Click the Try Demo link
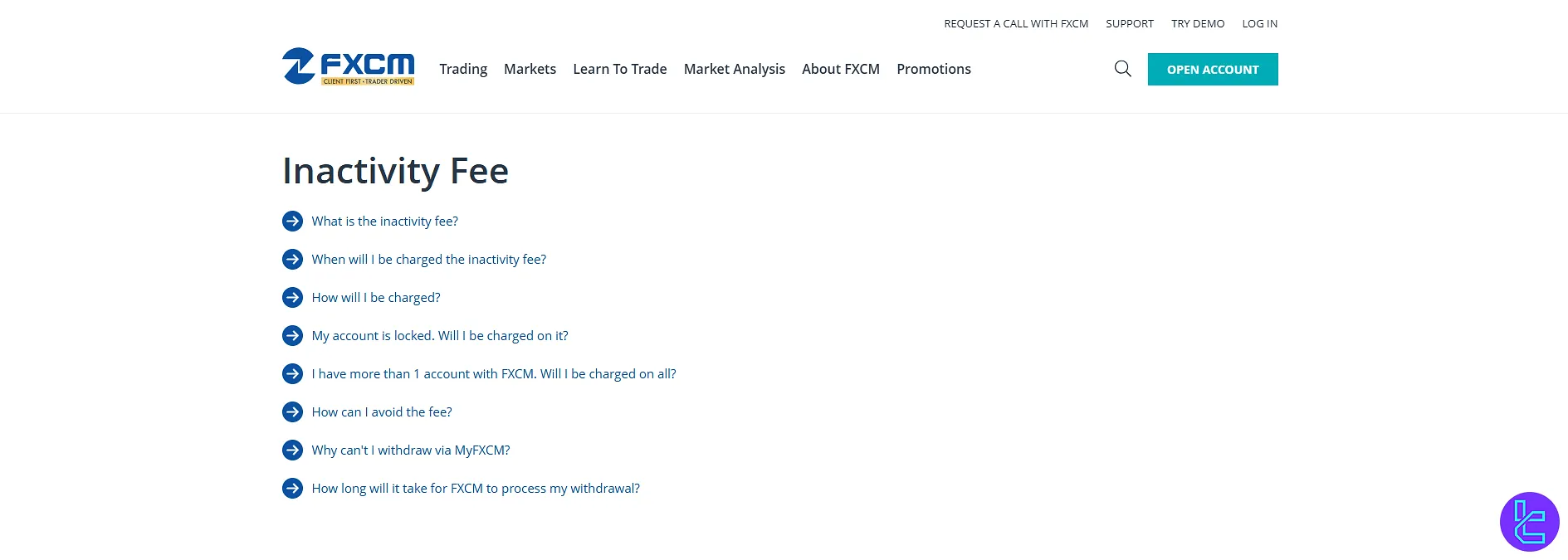 click(1198, 24)
